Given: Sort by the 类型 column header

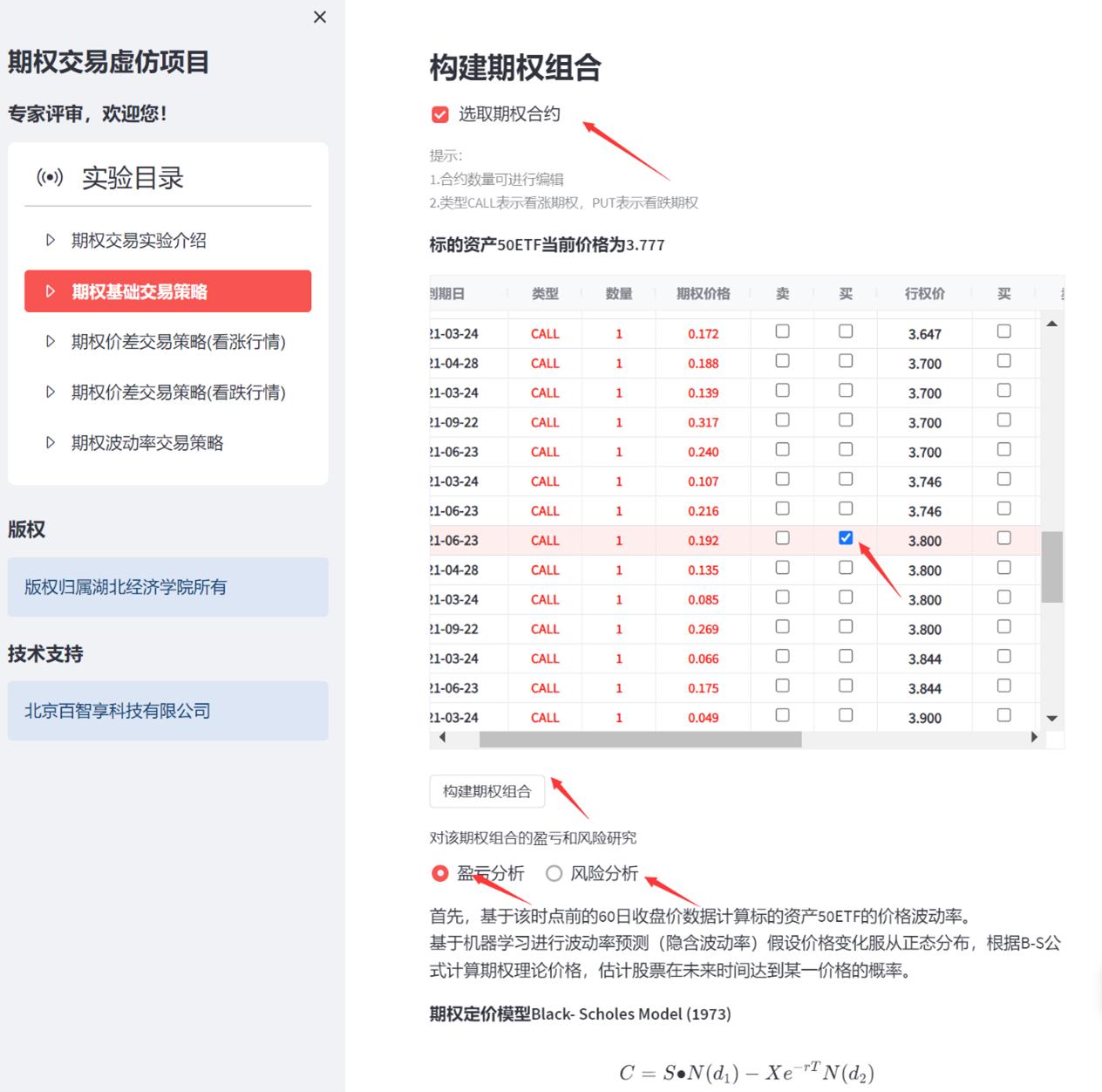Looking at the screenshot, I should pos(545,294).
